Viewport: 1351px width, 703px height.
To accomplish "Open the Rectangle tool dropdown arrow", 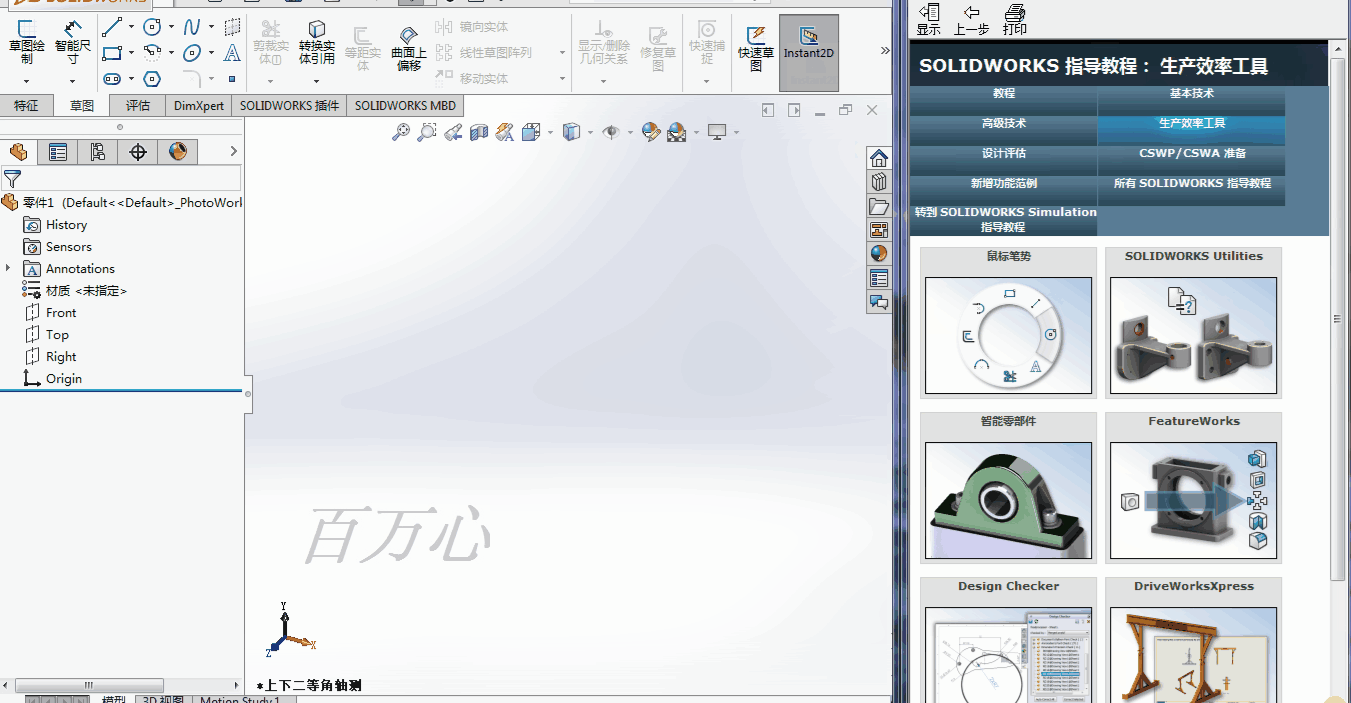I will click(x=131, y=53).
